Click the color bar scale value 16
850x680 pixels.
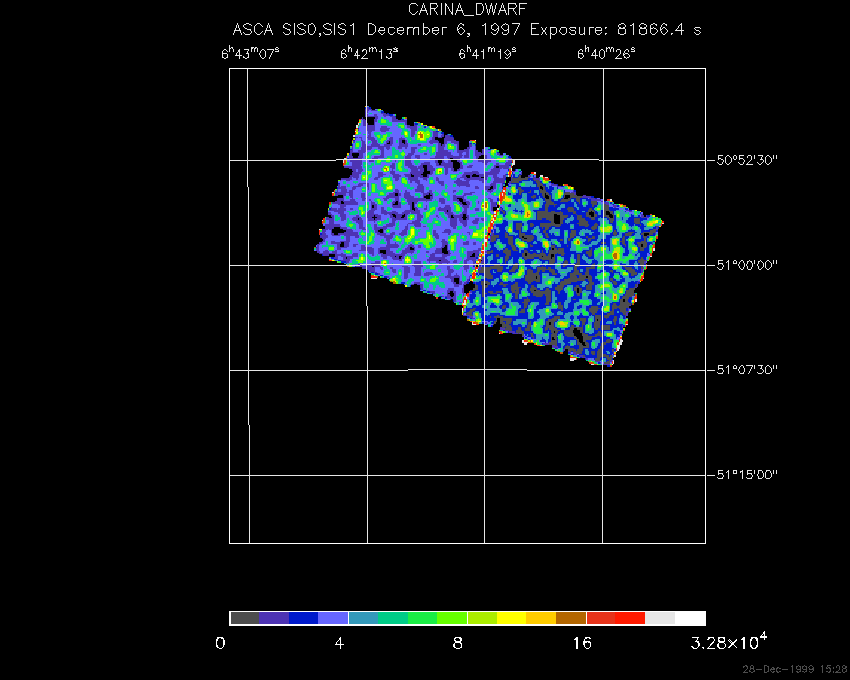pos(582,644)
